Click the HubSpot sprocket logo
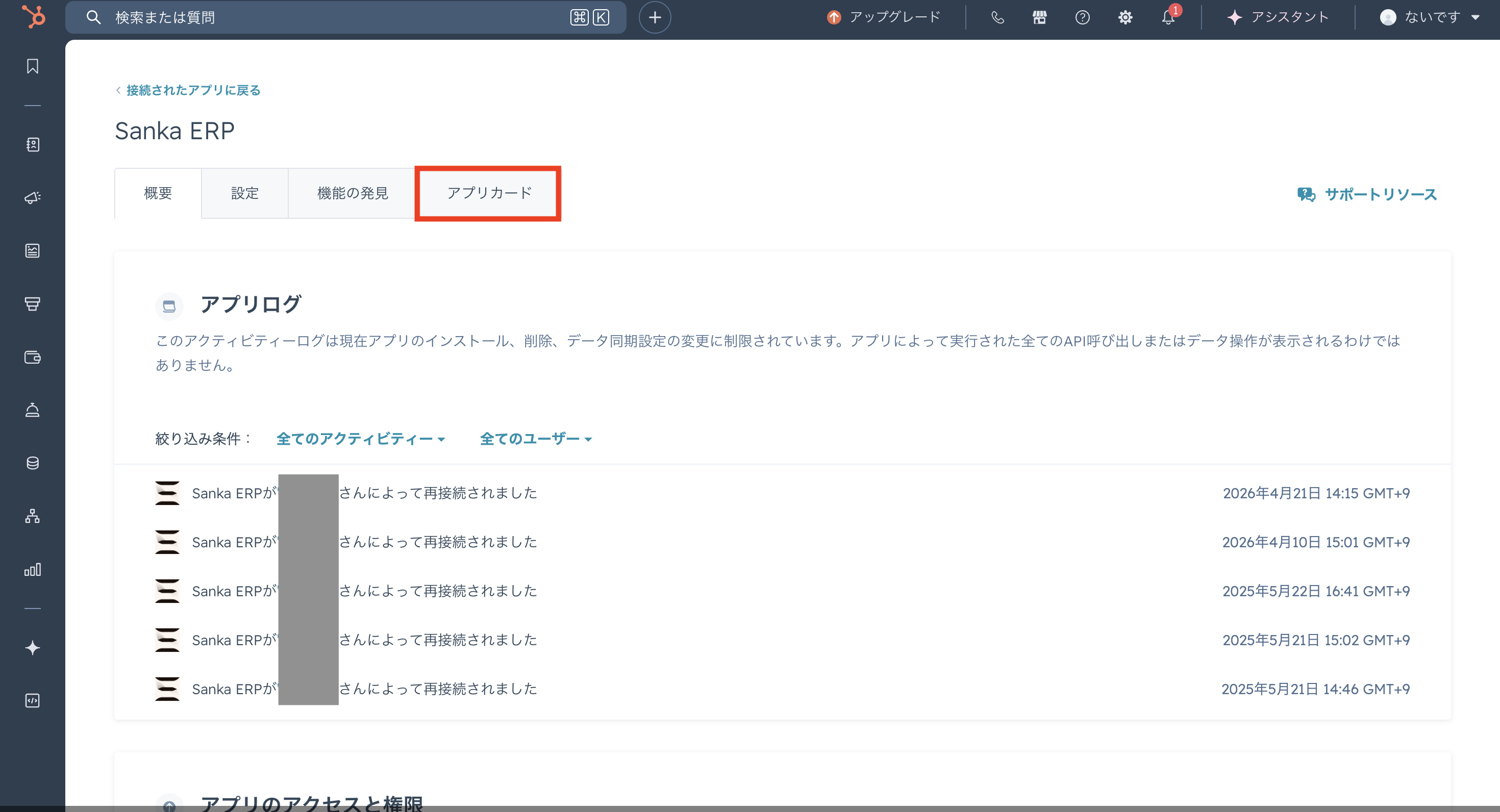Viewport: 1500px width, 812px height. (x=34, y=16)
